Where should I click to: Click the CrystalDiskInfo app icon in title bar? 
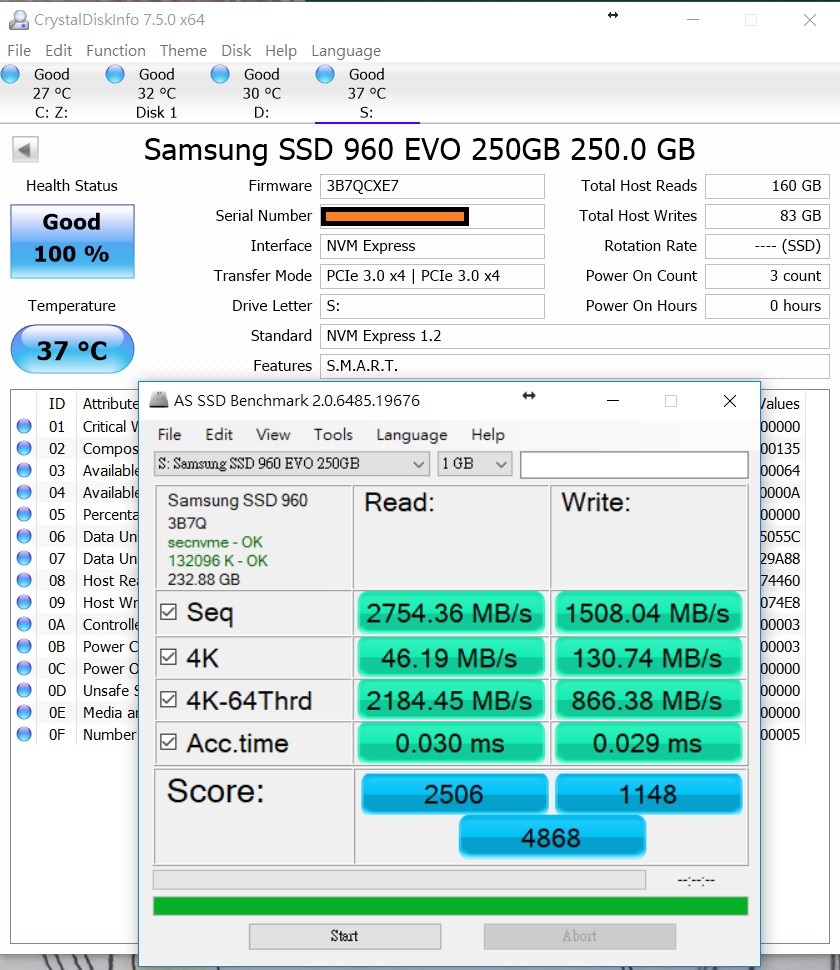19,20
